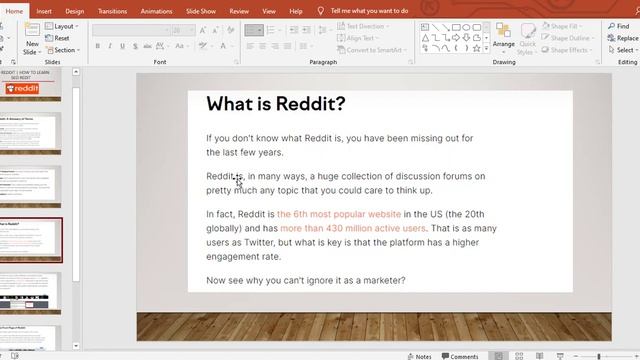The height and width of the screenshot is (360, 640).
Task: Open the Paragraph dialog launcher
Action: click(x=410, y=62)
